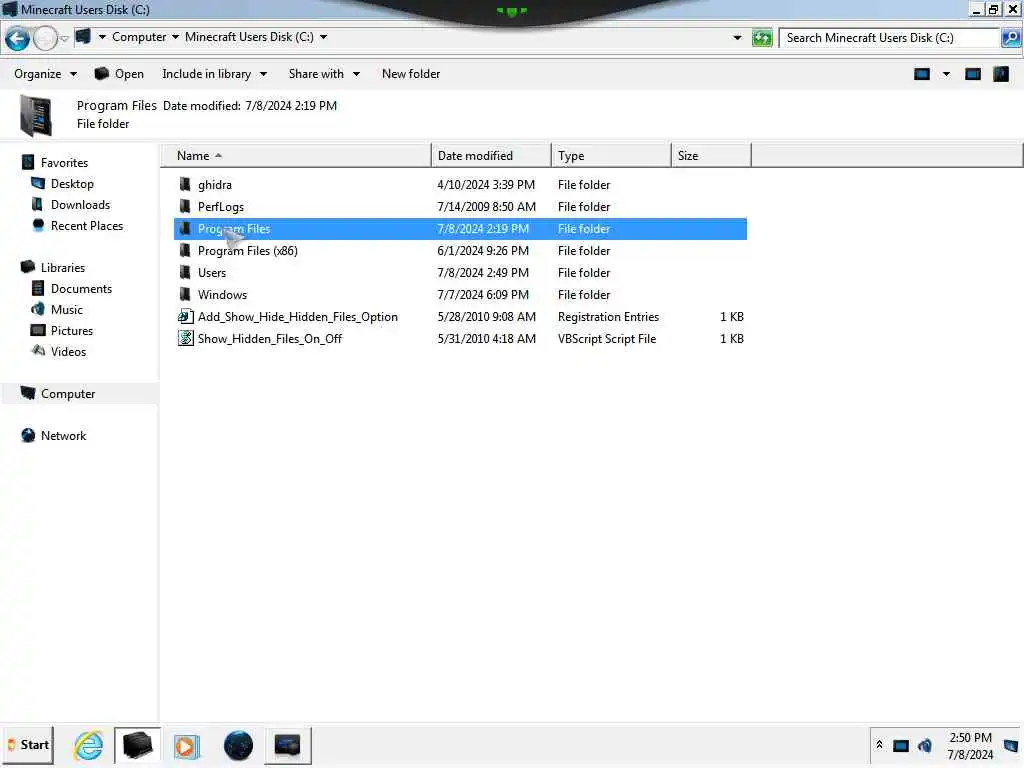Select Libraries in the navigation pane
This screenshot has width=1024, height=768.
point(63,267)
